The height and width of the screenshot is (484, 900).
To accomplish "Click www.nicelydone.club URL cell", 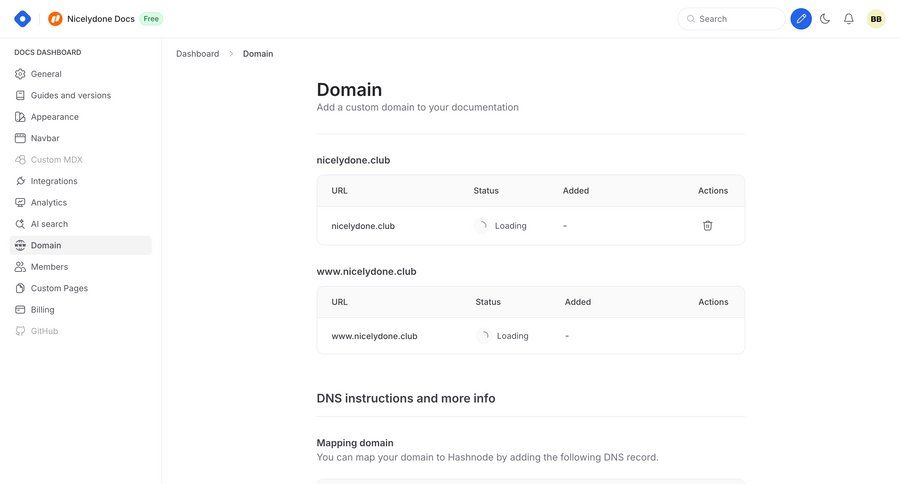I will click(x=374, y=336).
